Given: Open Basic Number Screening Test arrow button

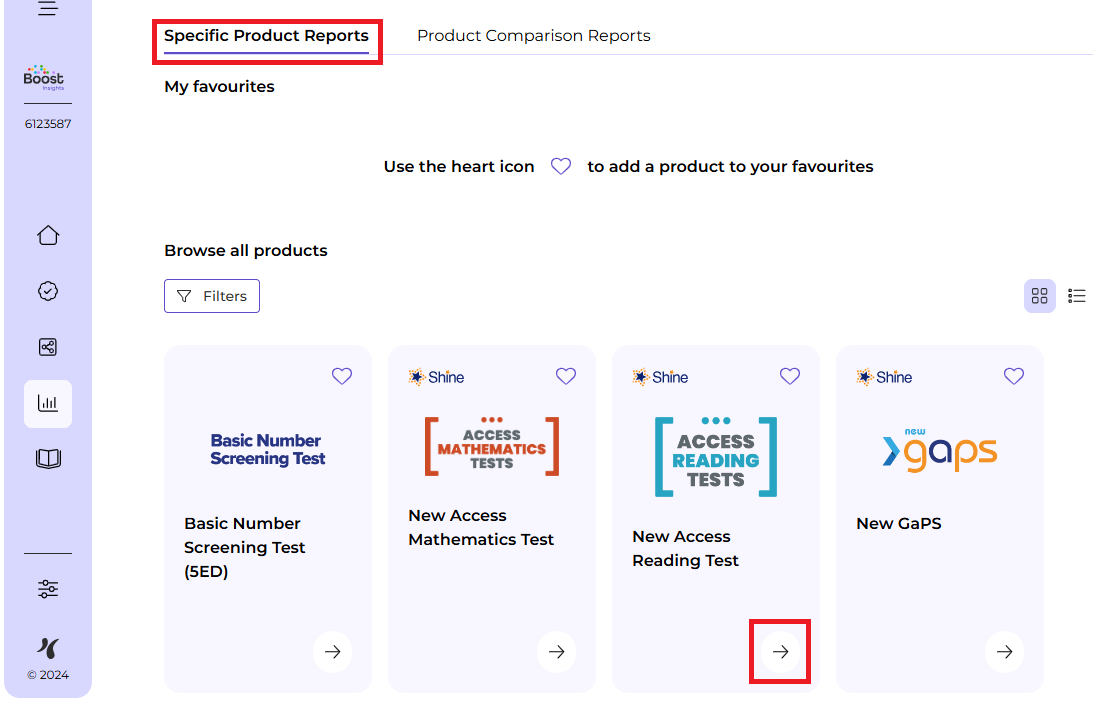Looking at the screenshot, I should pyautogui.click(x=333, y=652).
